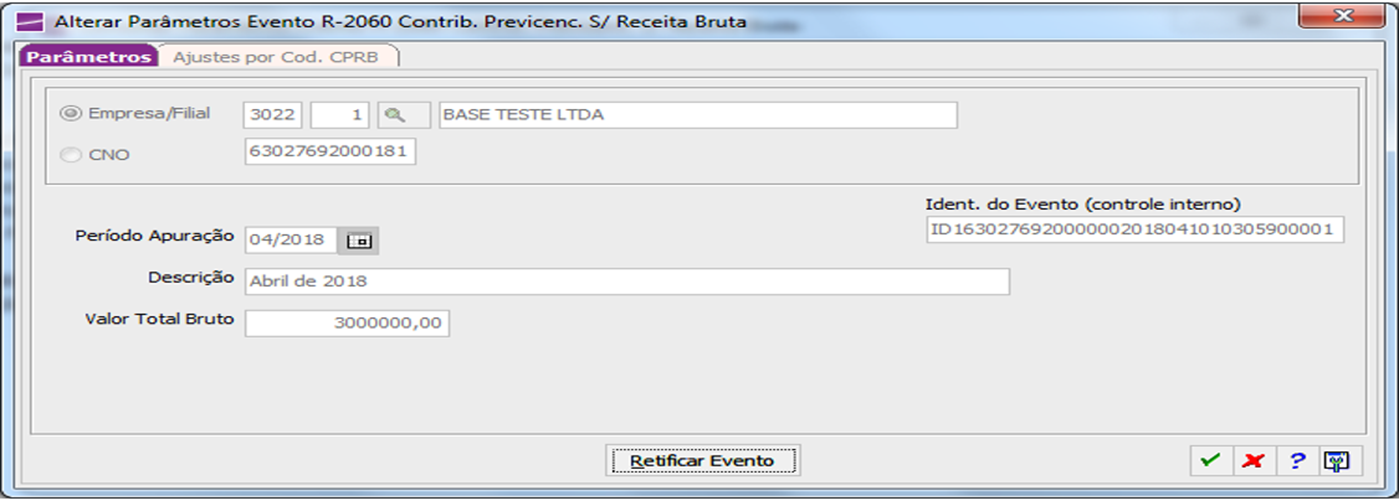Click the Filial number field
1399x501 pixels.
coord(341,115)
